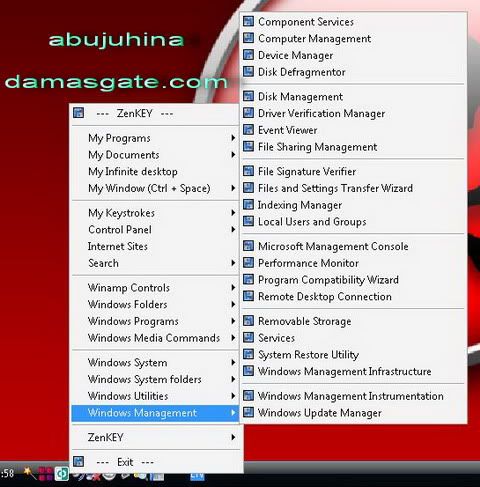This screenshot has height=487, width=480.
Task: Expand the My Programs submenu arrow
Action: click(233, 138)
